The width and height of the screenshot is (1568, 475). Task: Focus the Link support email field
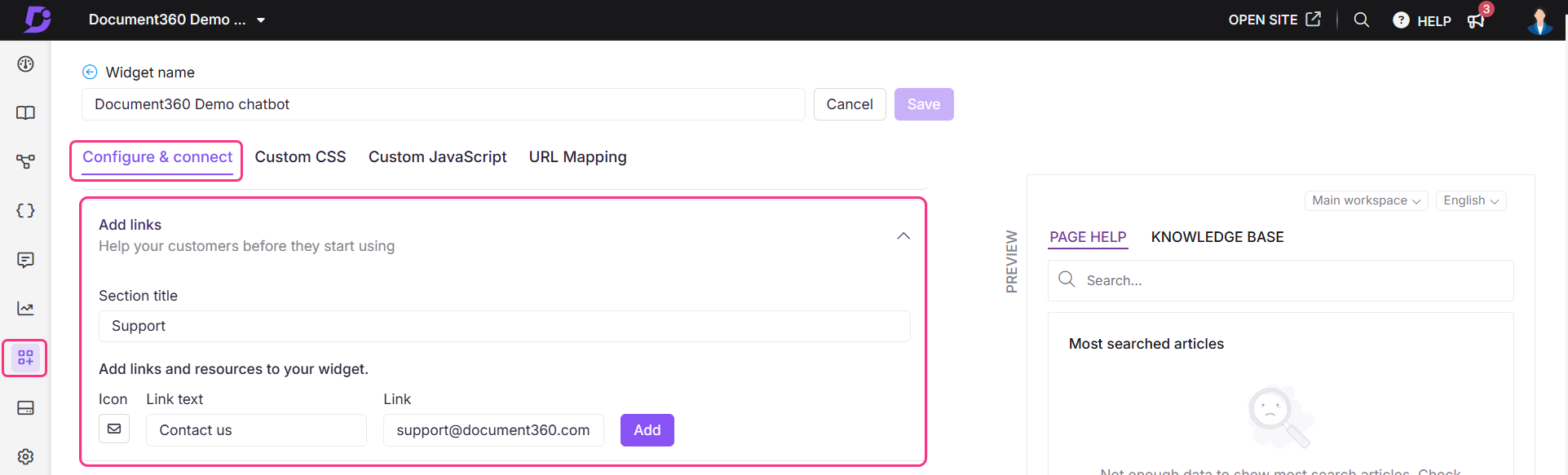click(493, 430)
